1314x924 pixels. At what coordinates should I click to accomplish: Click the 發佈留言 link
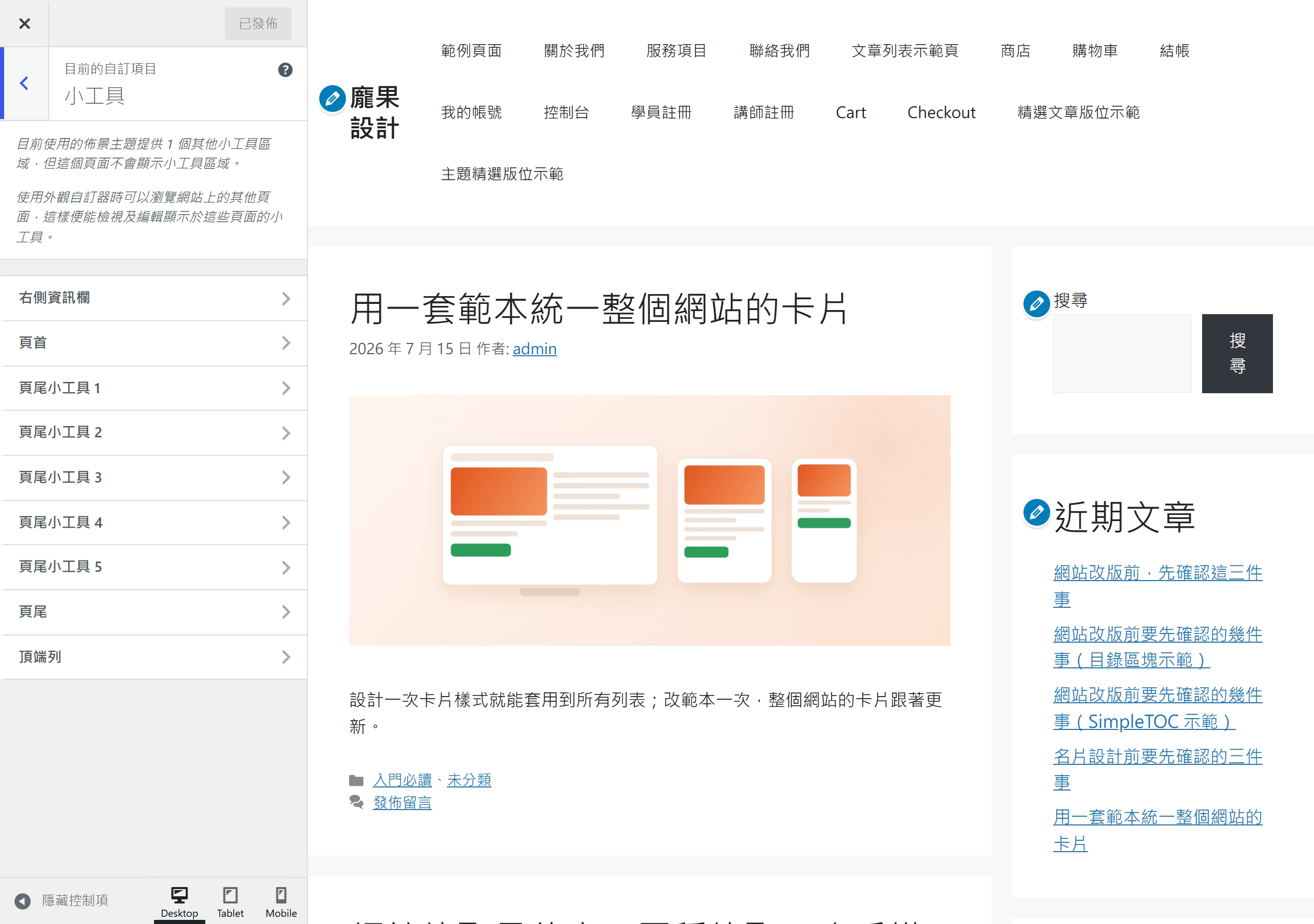[x=402, y=803]
